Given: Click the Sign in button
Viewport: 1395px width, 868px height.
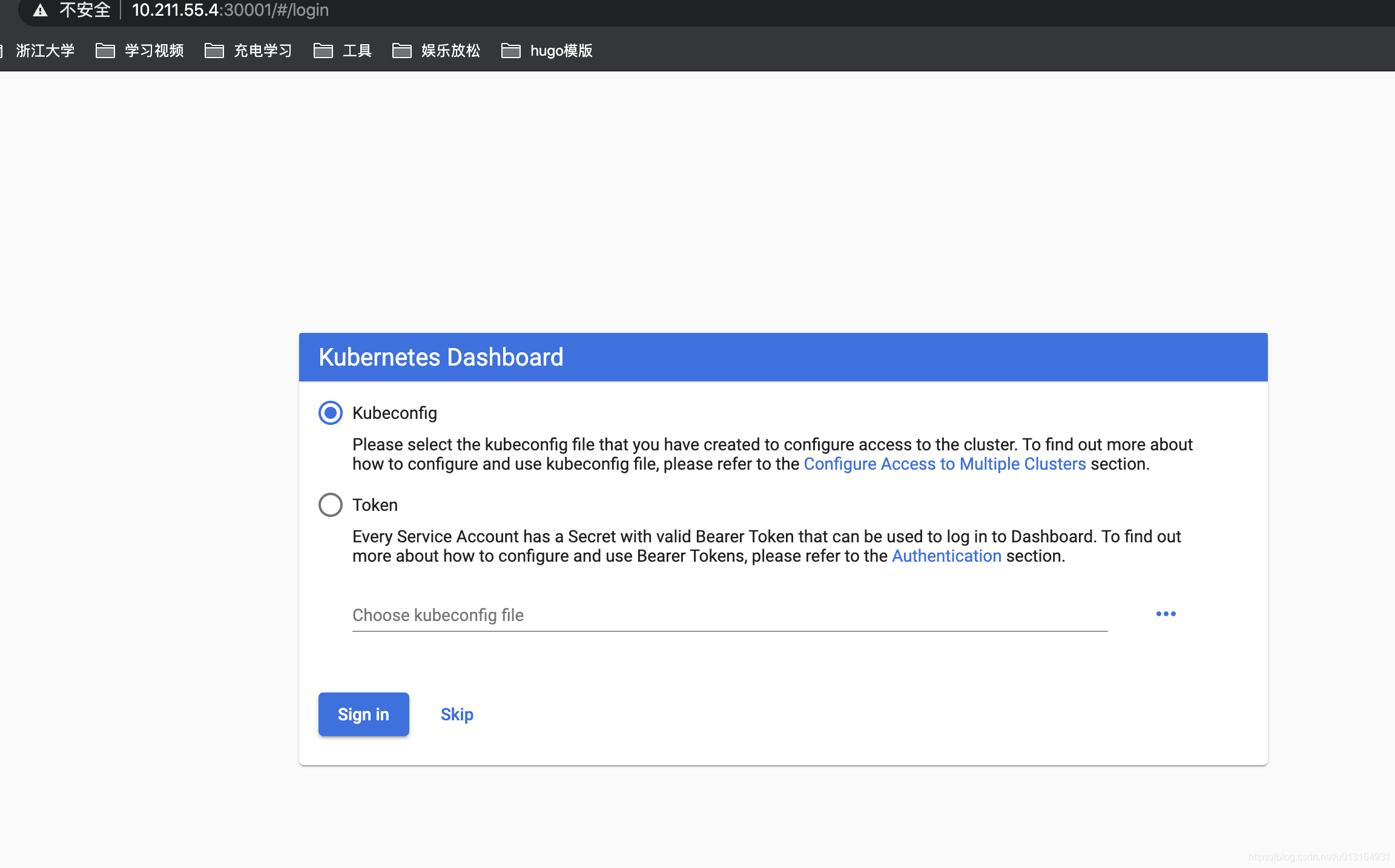Looking at the screenshot, I should point(363,714).
